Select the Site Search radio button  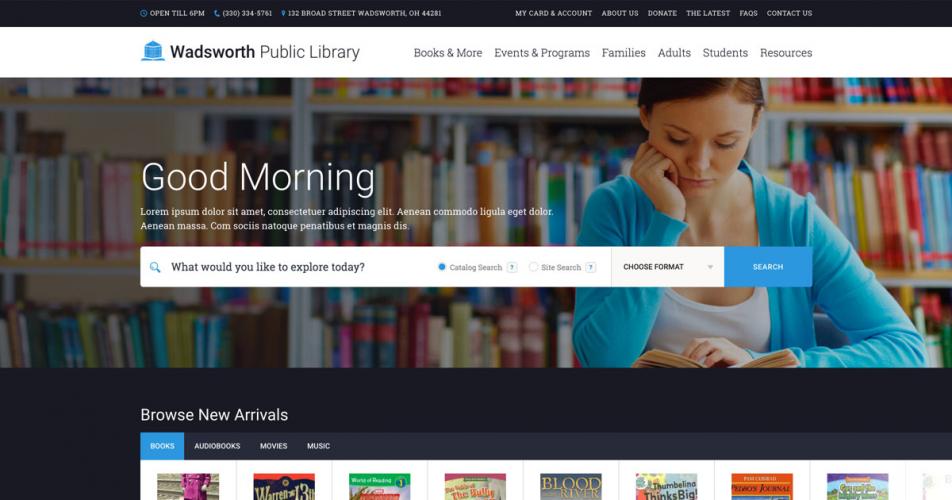[533, 266]
